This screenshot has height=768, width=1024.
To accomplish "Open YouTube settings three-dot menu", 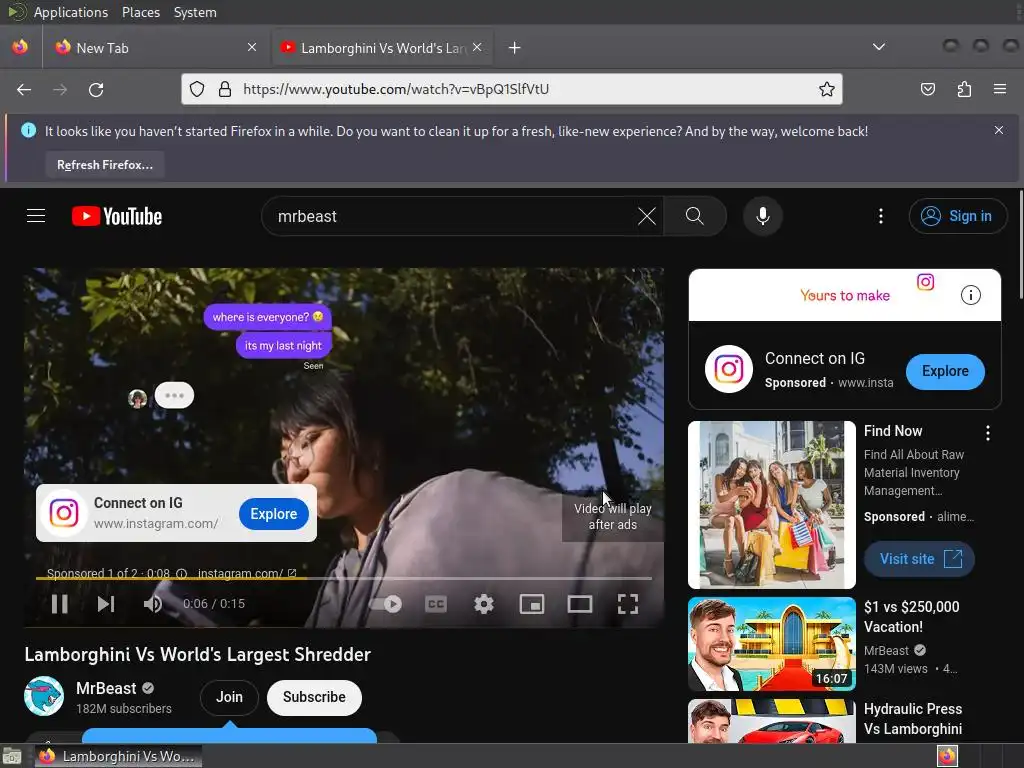I will (x=880, y=216).
